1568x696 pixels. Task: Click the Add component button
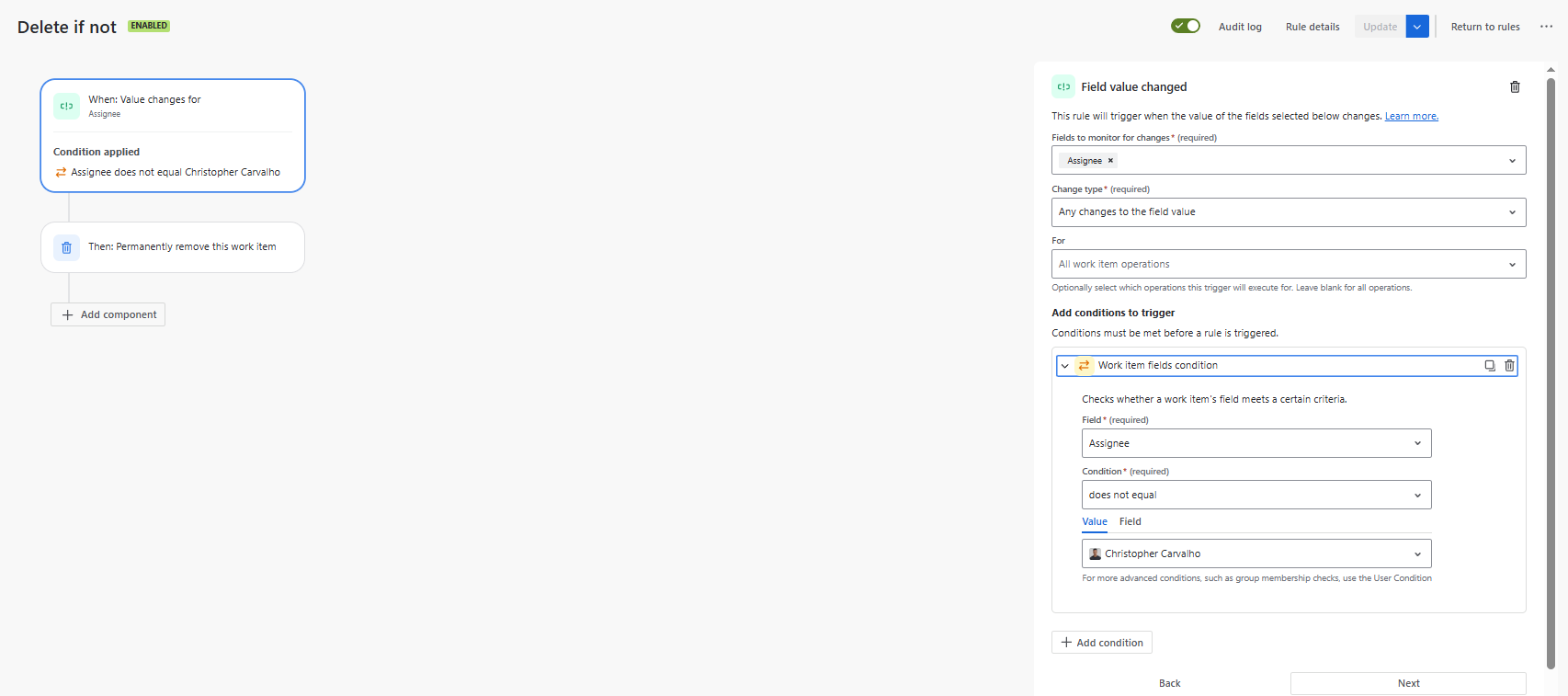[x=108, y=314]
